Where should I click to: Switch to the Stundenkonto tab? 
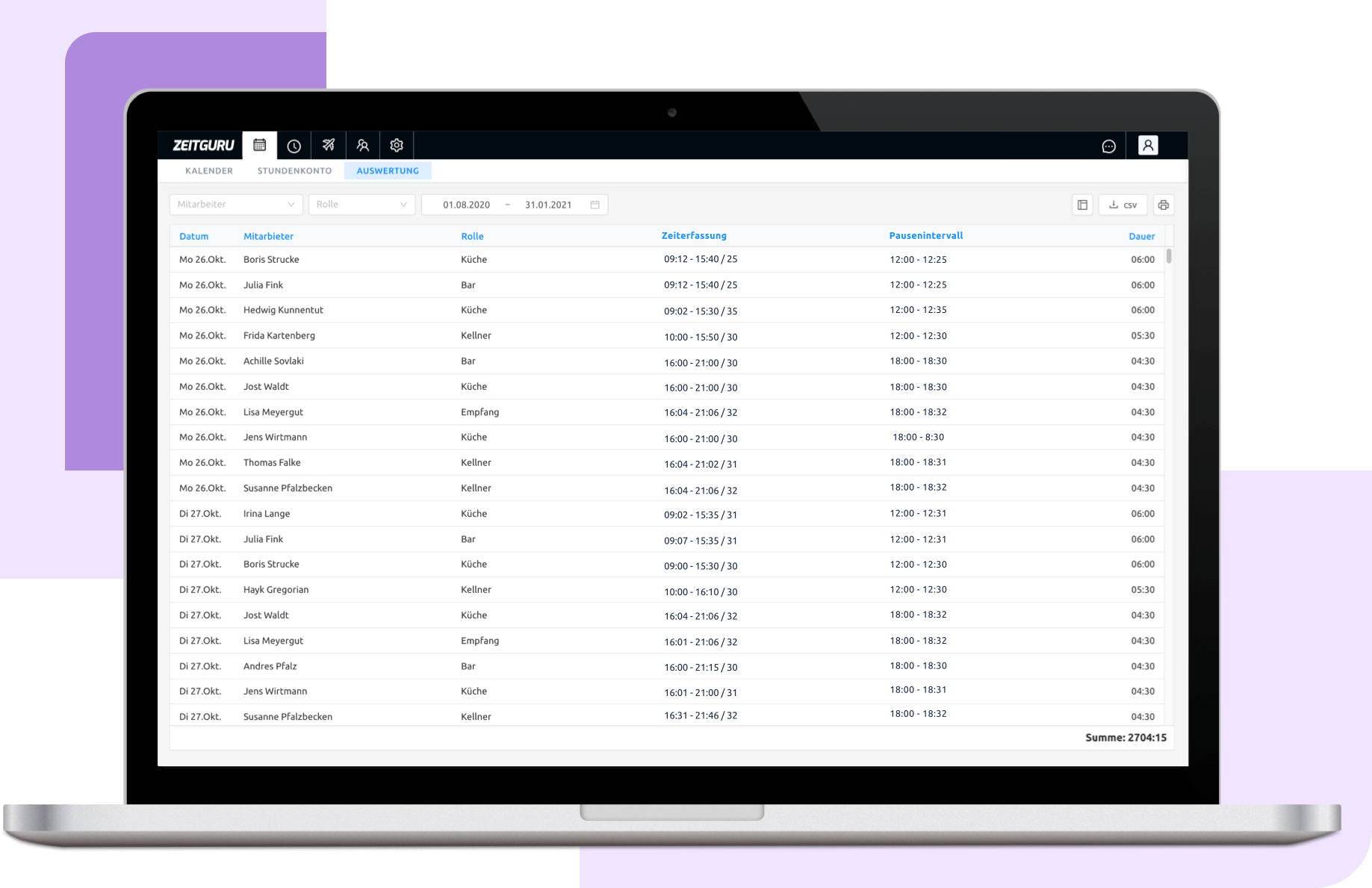[x=294, y=171]
